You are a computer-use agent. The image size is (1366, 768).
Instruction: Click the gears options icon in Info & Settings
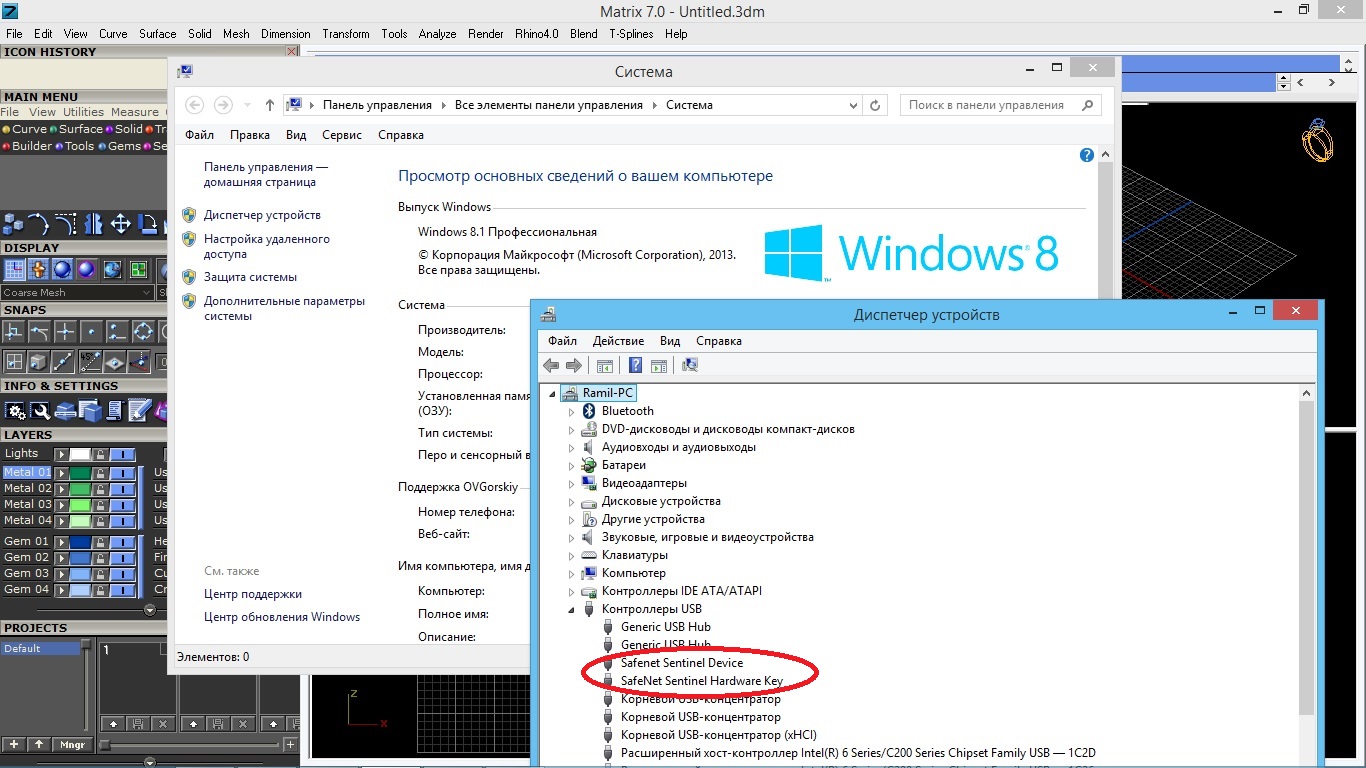point(14,410)
